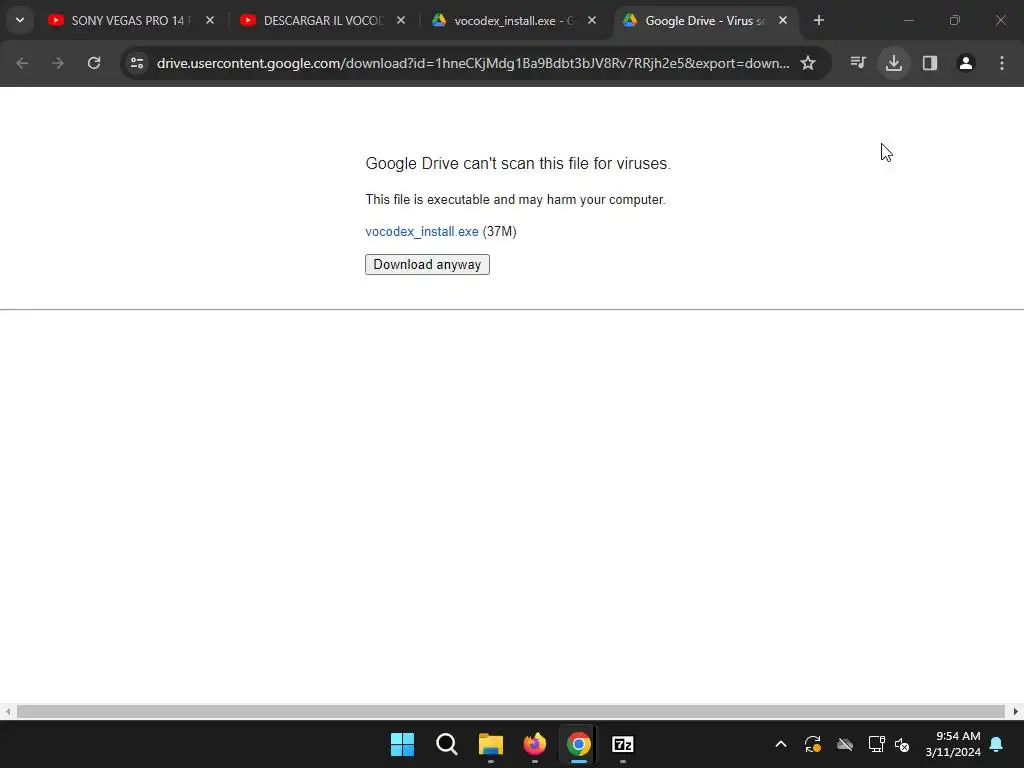Expand the tab search dropdown

click(20, 21)
